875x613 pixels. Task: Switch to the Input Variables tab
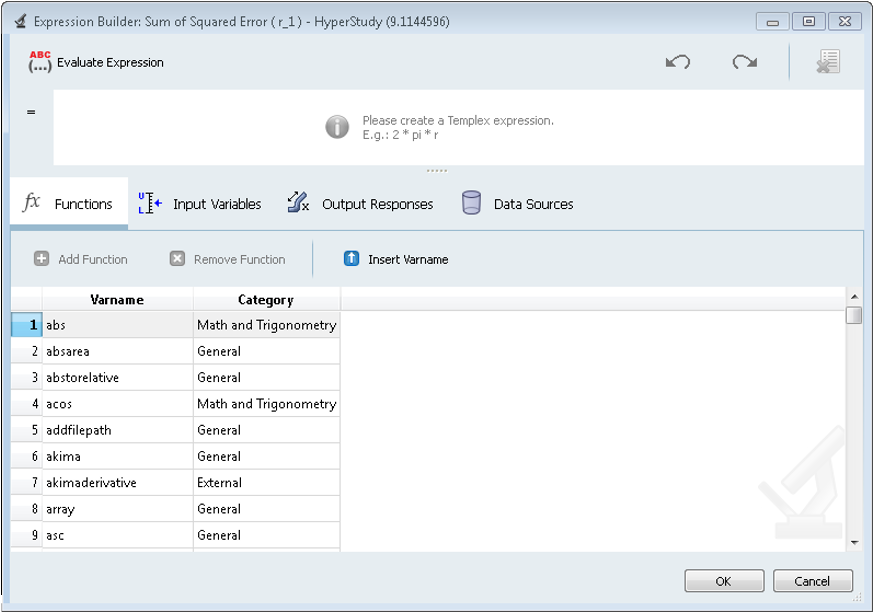point(200,204)
